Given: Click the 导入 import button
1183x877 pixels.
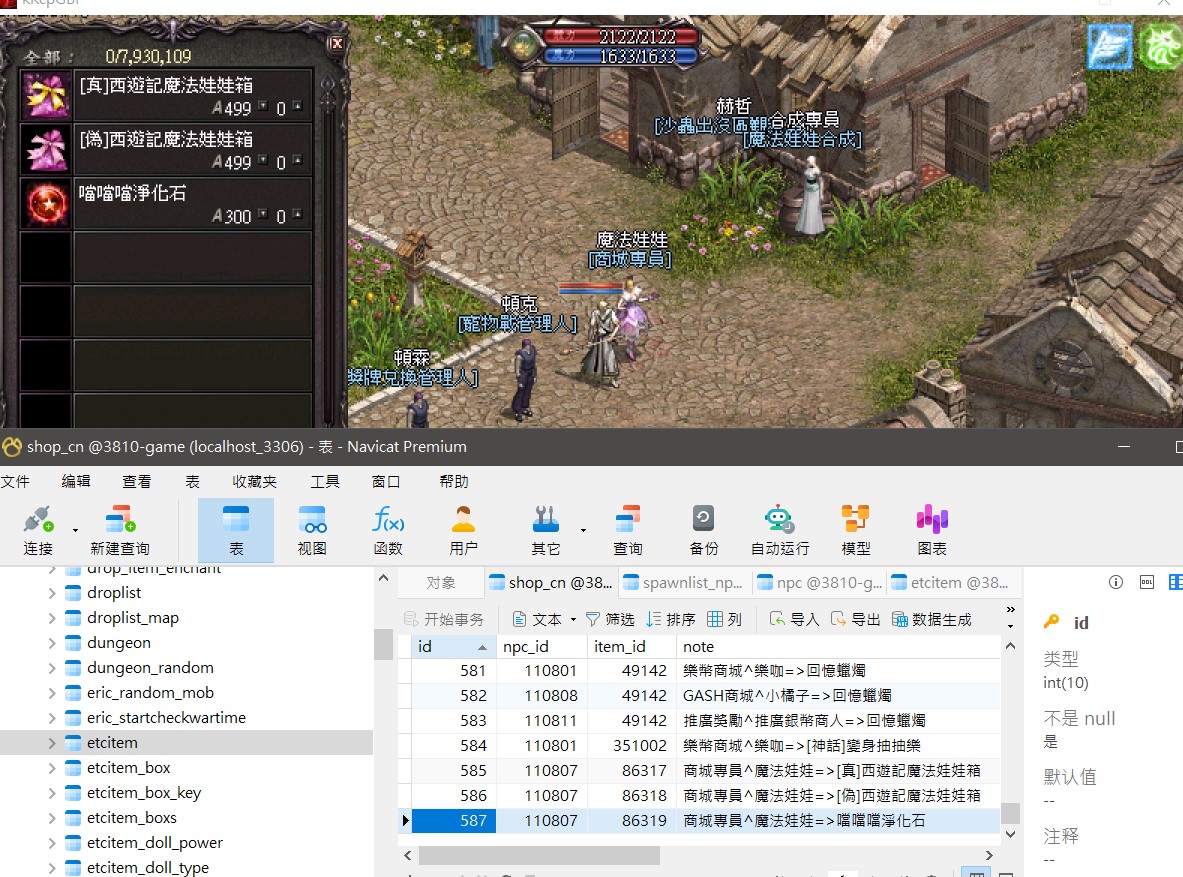Looking at the screenshot, I should 794,620.
